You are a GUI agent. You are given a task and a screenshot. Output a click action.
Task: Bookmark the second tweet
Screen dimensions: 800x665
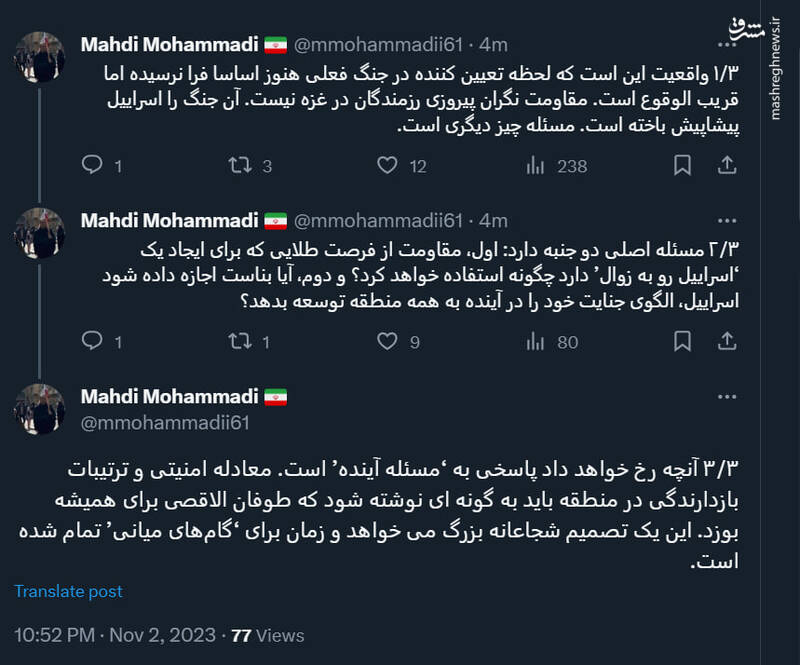(681, 342)
